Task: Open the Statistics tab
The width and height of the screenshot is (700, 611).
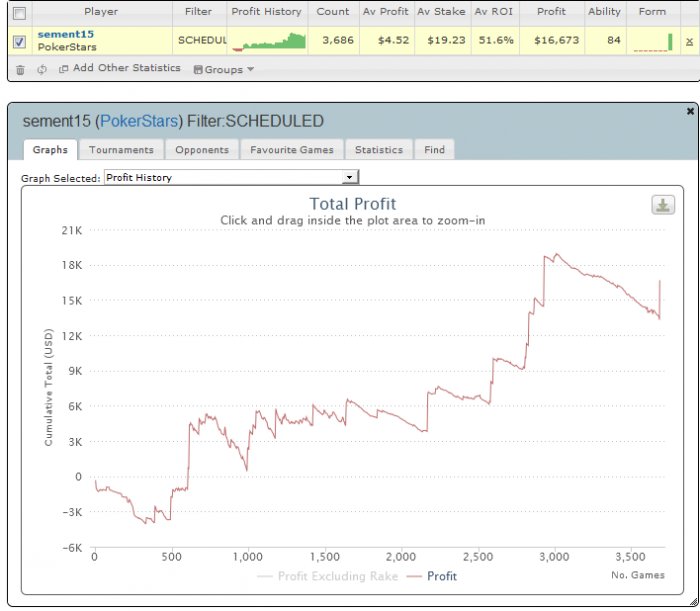Action: [x=379, y=150]
